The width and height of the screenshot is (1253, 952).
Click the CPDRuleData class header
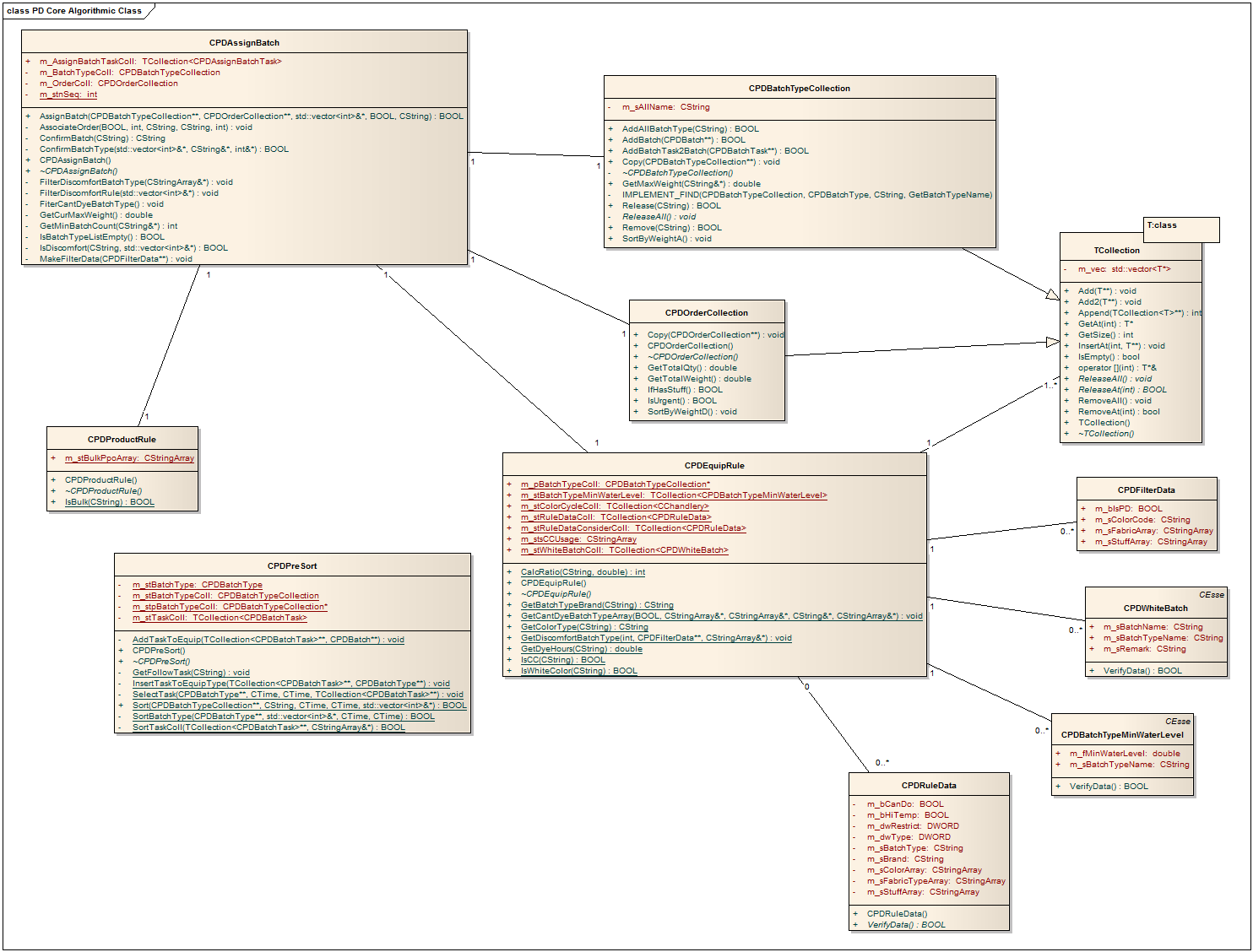(929, 786)
